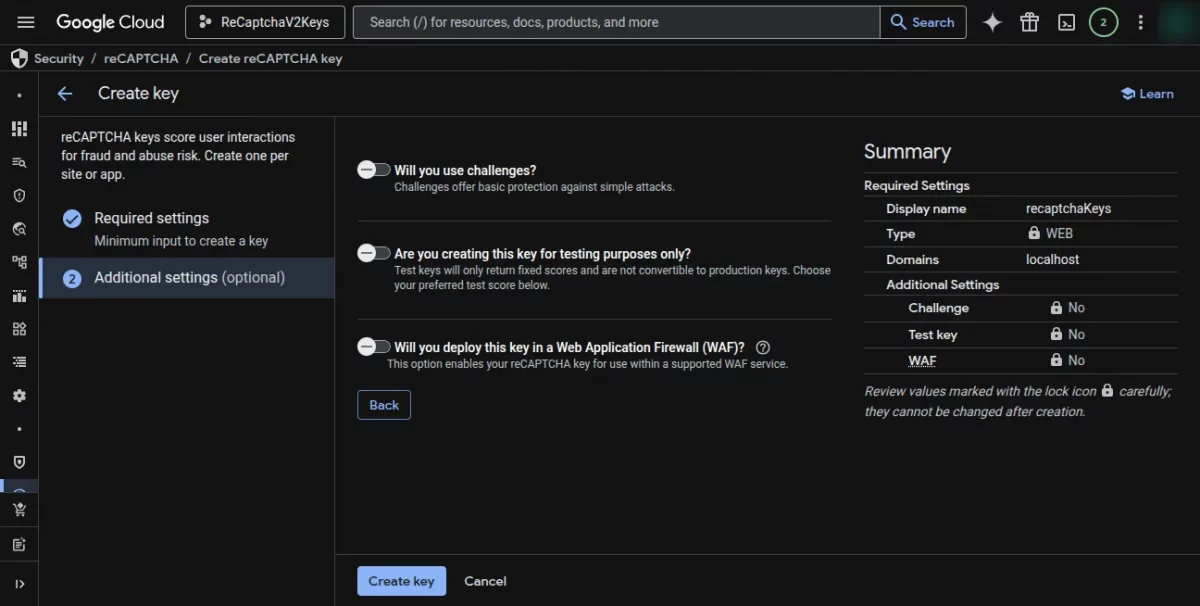Open the shield alert sidebar icon
The height and width of the screenshot is (606, 1200).
19,196
